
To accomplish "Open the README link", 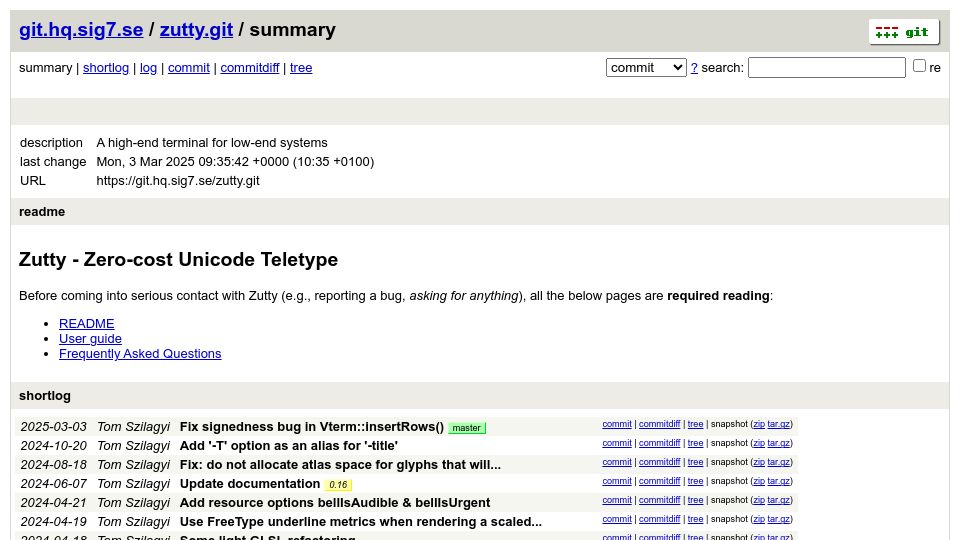I will 86,323.
